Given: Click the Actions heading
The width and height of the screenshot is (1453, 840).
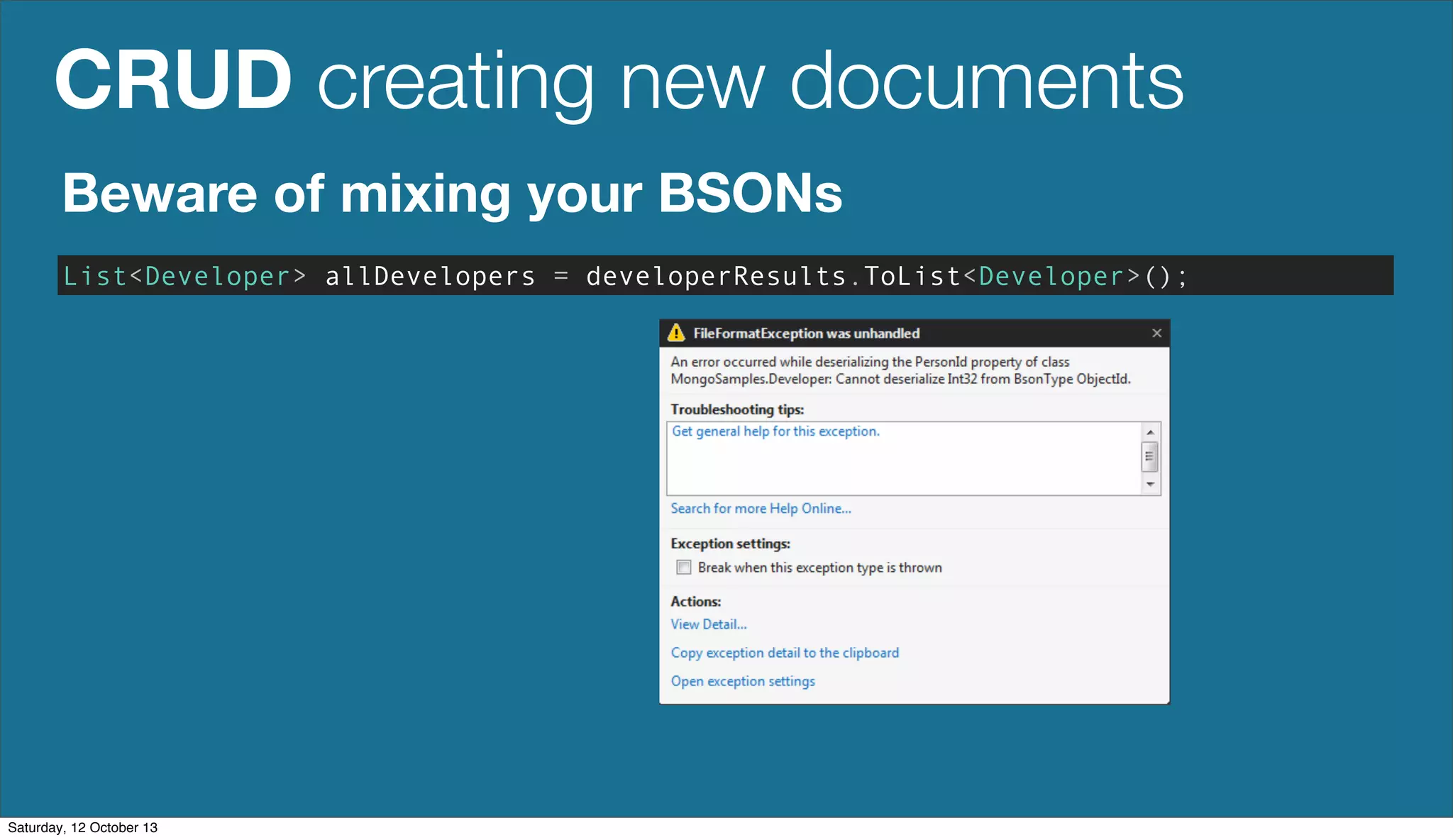Looking at the screenshot, I should click(695, 602).
